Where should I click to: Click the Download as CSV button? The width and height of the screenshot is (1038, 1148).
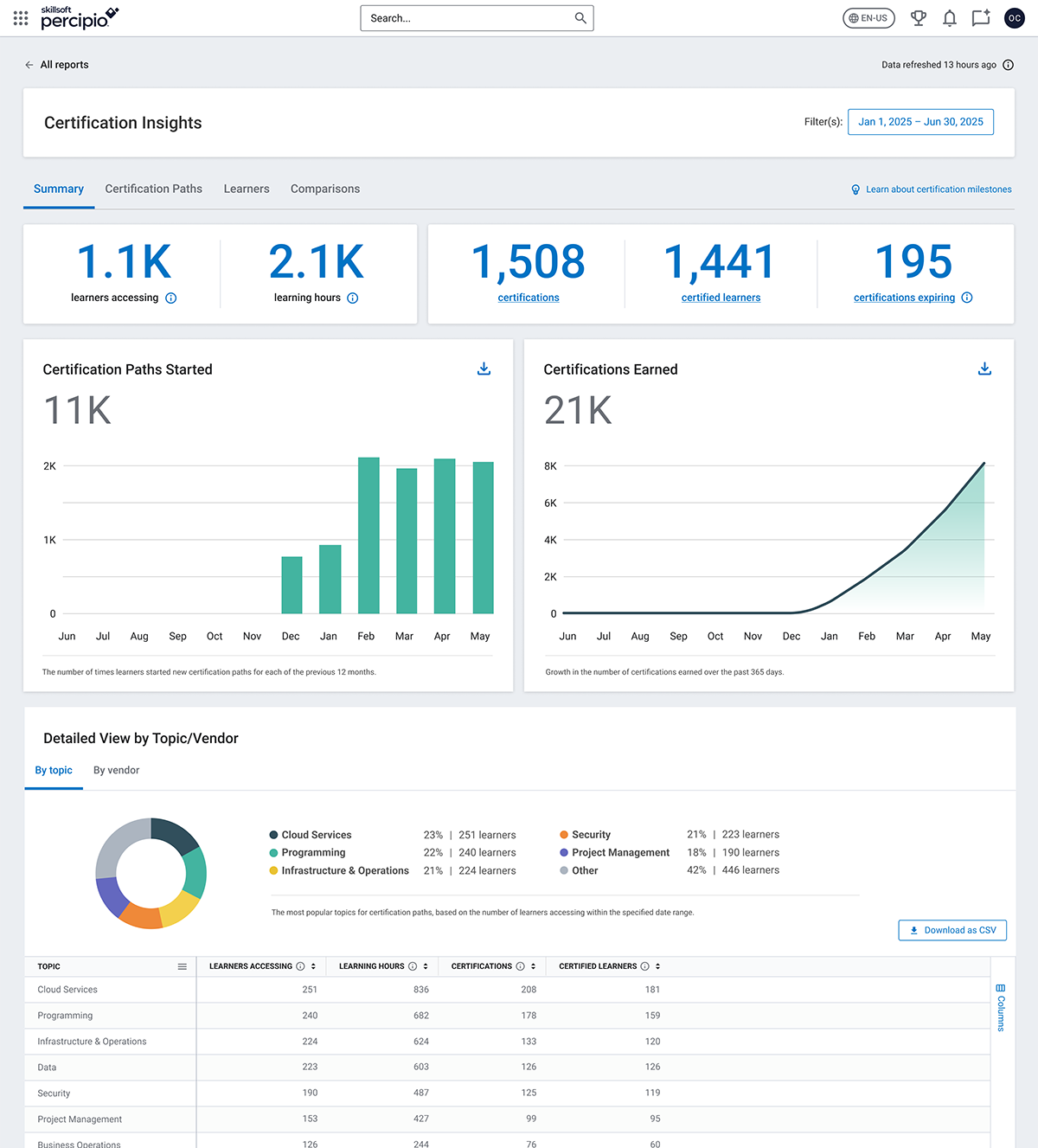[952, 930]
